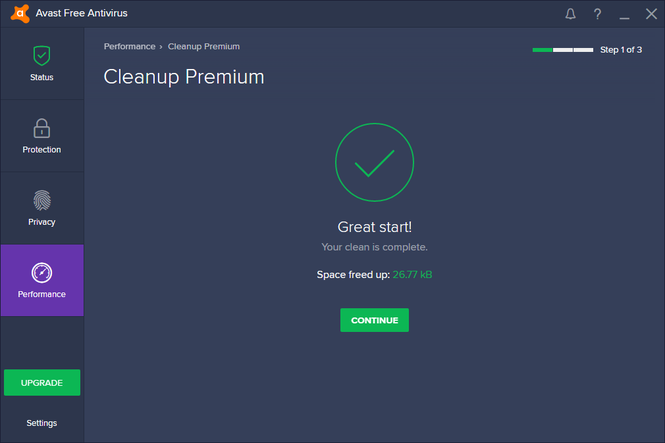
Task: Click the 'Great start!' heading
Action: coord(374,227)
